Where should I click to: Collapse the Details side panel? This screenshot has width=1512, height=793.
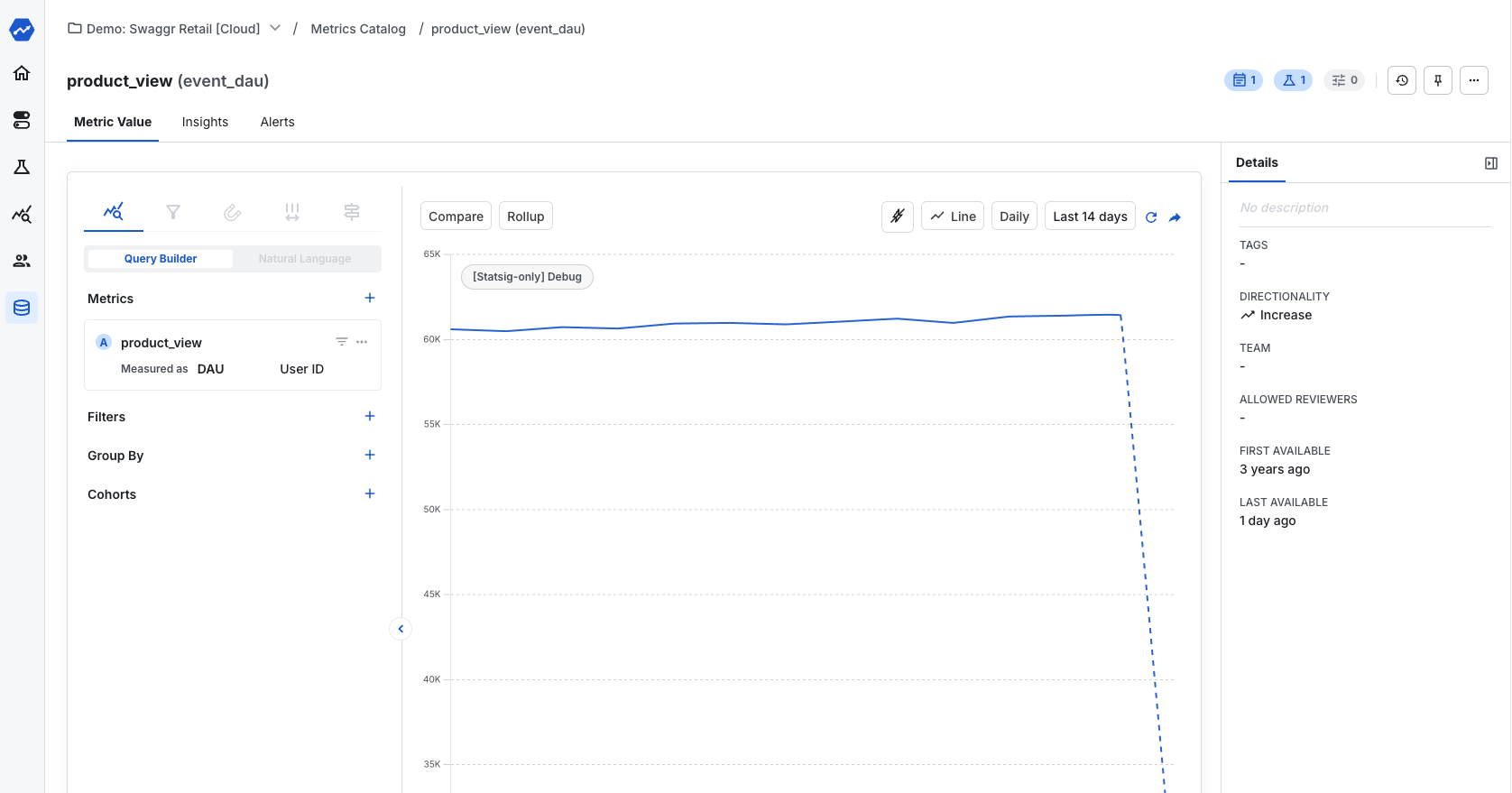point(1491,163)
